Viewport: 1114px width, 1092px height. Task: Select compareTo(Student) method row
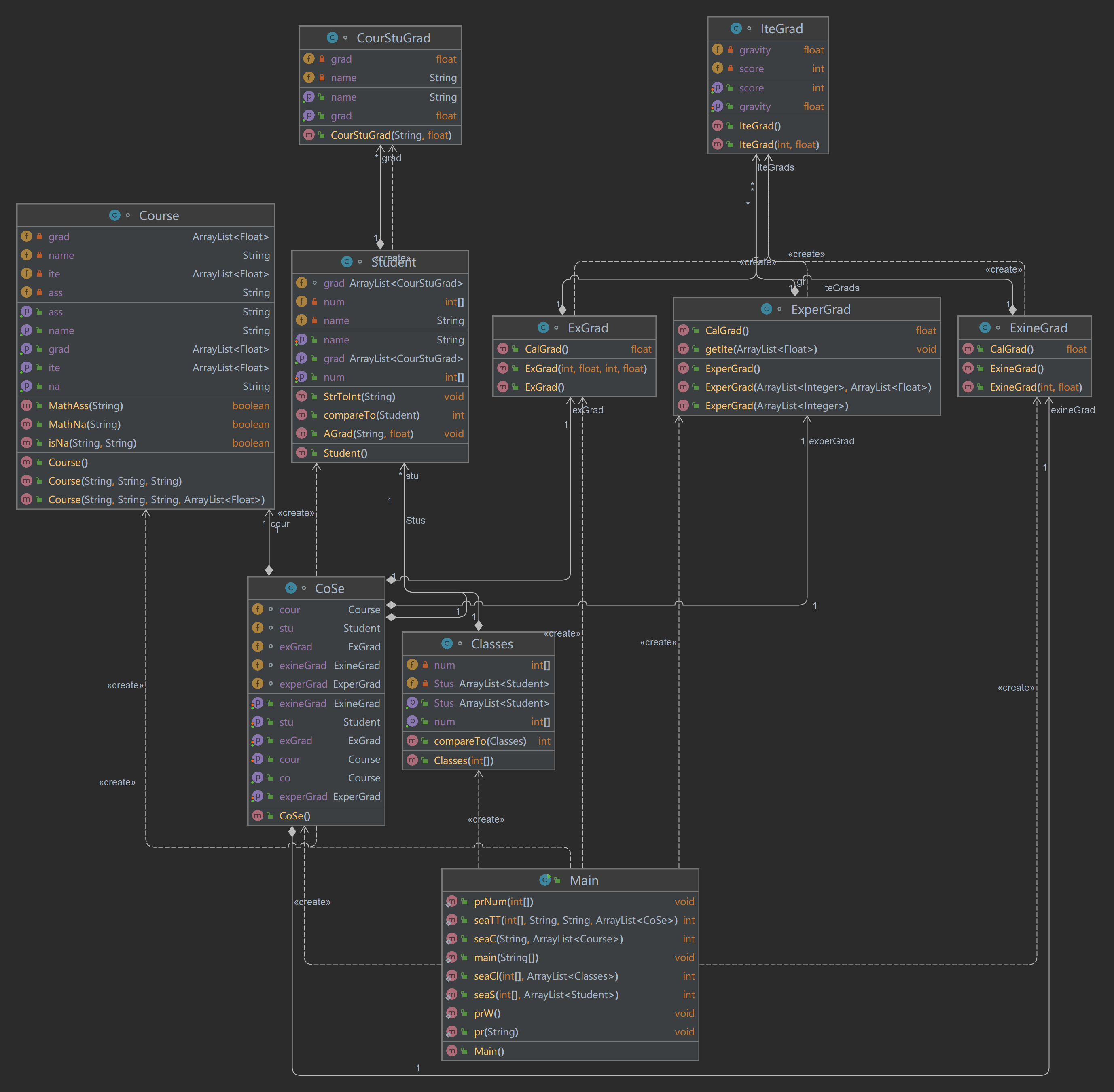(x=371, y=415)
